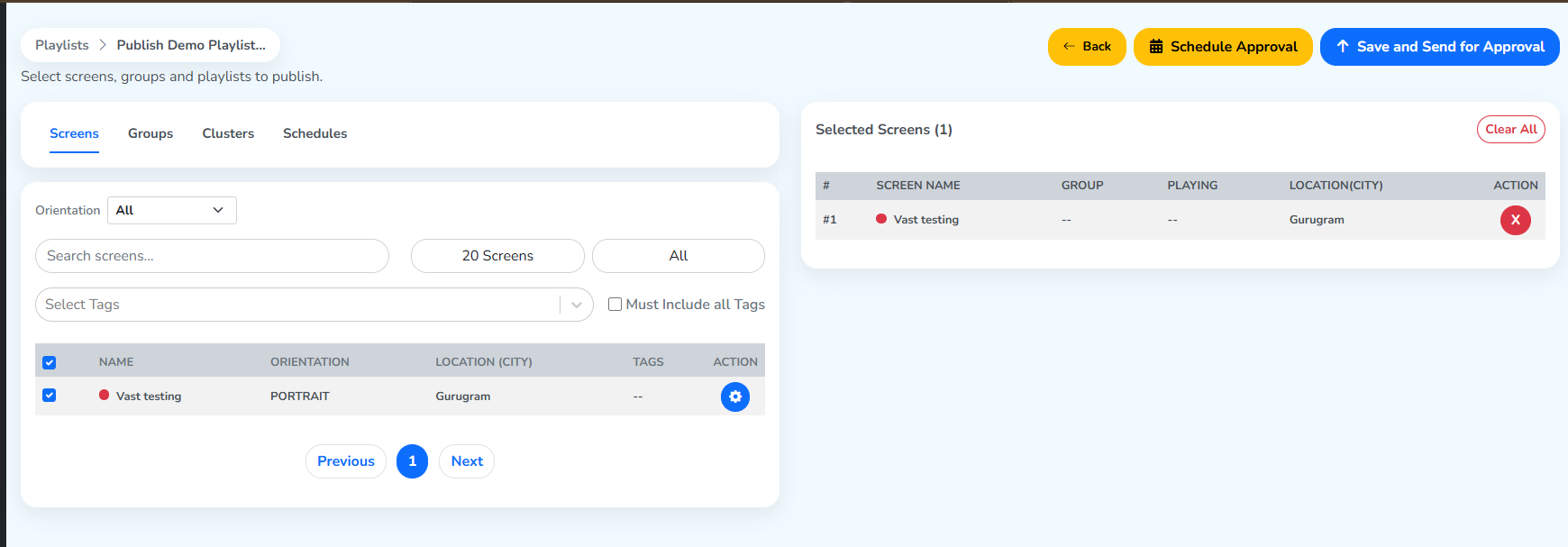
Task: Click the SCREEN NAME column header
Action: coord(918,186)
